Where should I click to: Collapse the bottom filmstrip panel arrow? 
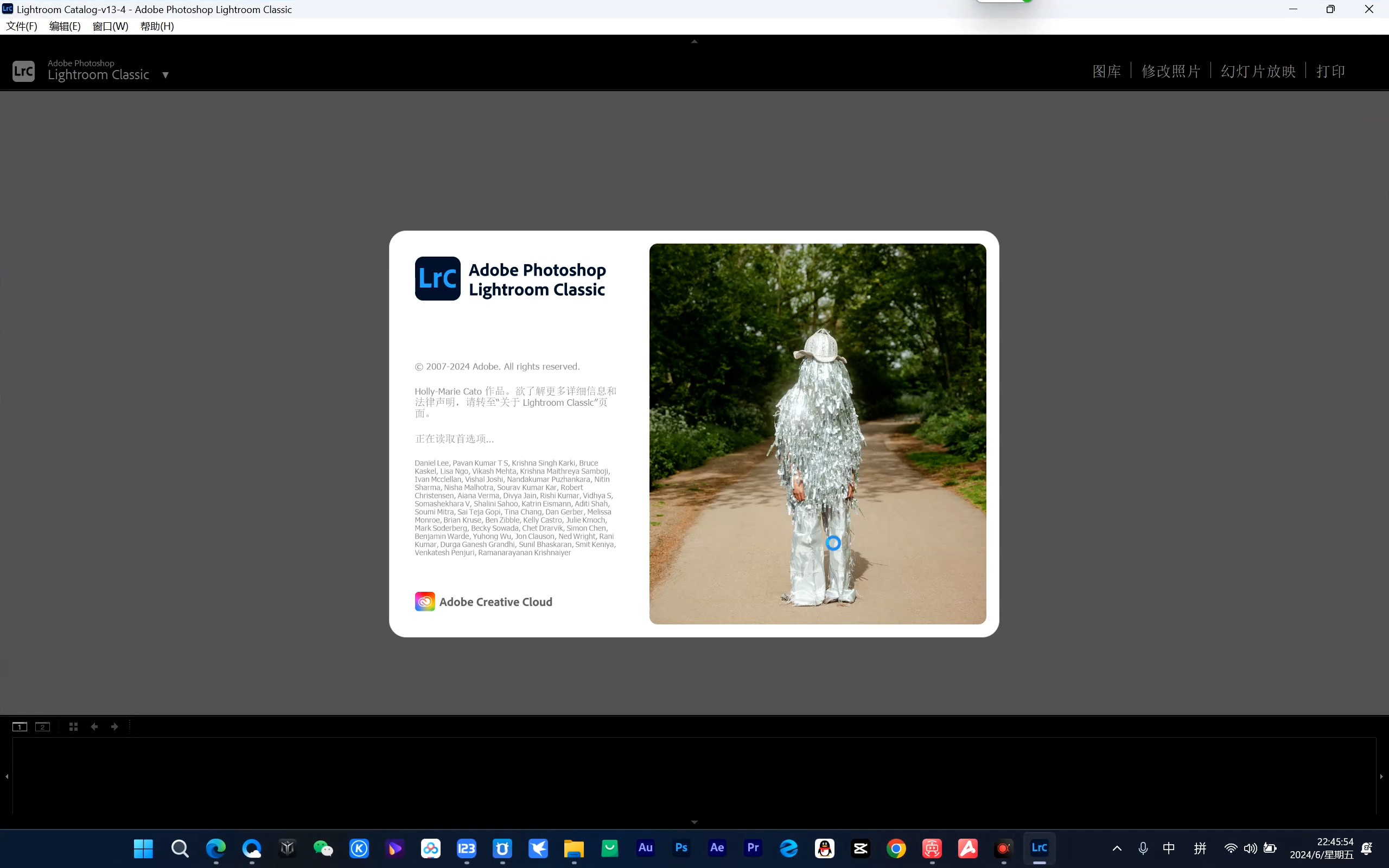[694, 822]
